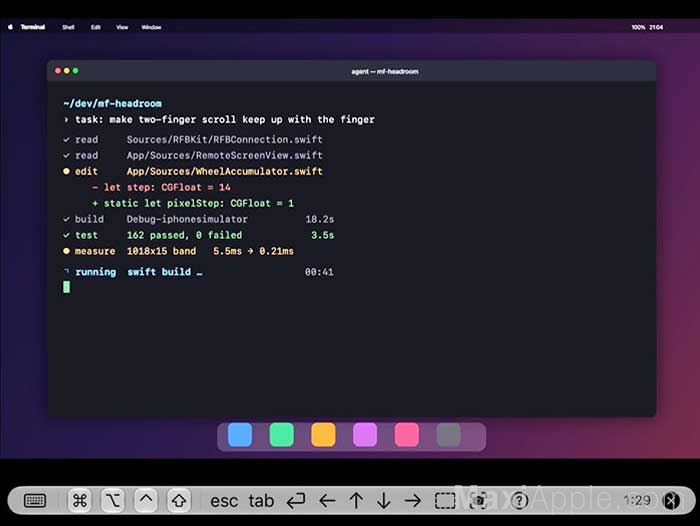Click checkmark beside the test line
700x526 pixels.
pos(66,235)
